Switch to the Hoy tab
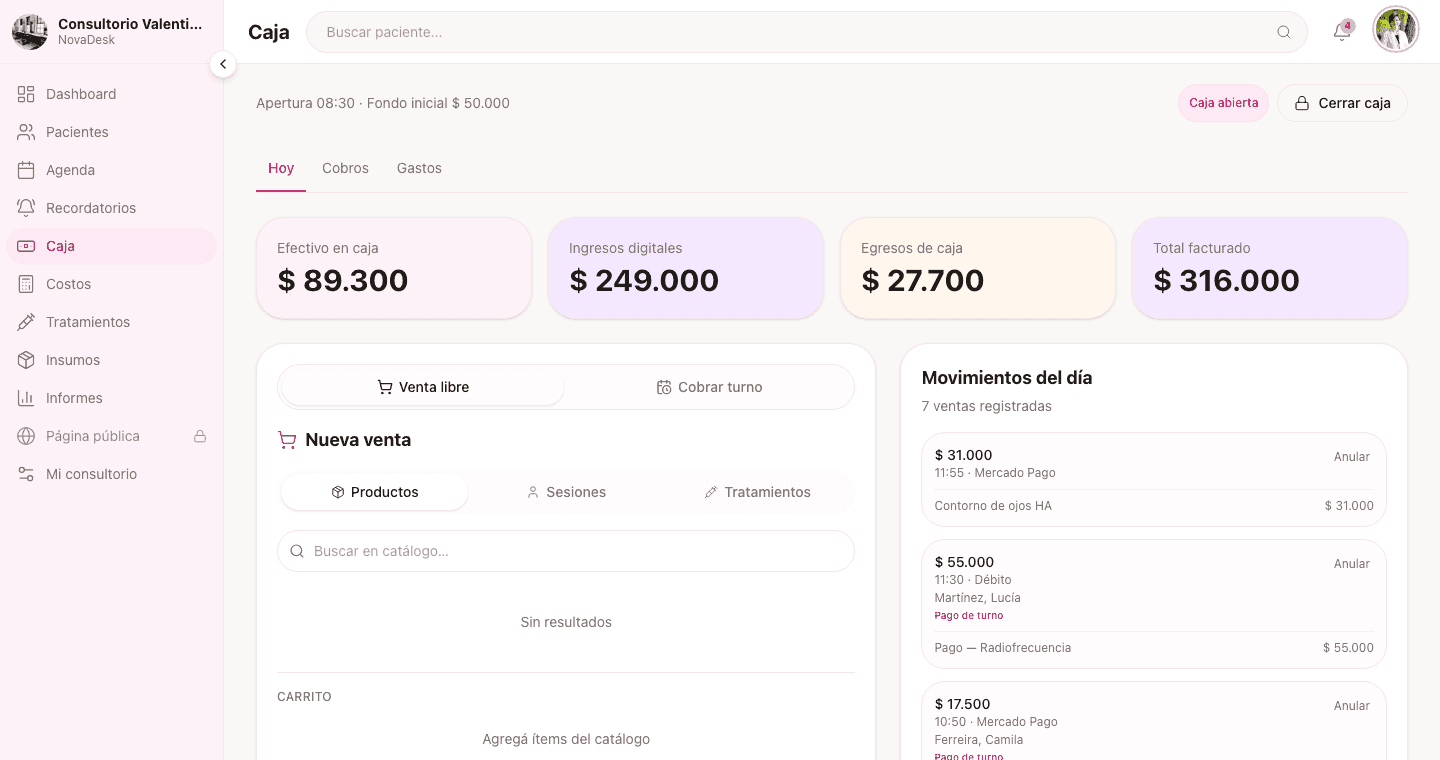Viewport: 1440px width, 760px height. tap(281, 168)
